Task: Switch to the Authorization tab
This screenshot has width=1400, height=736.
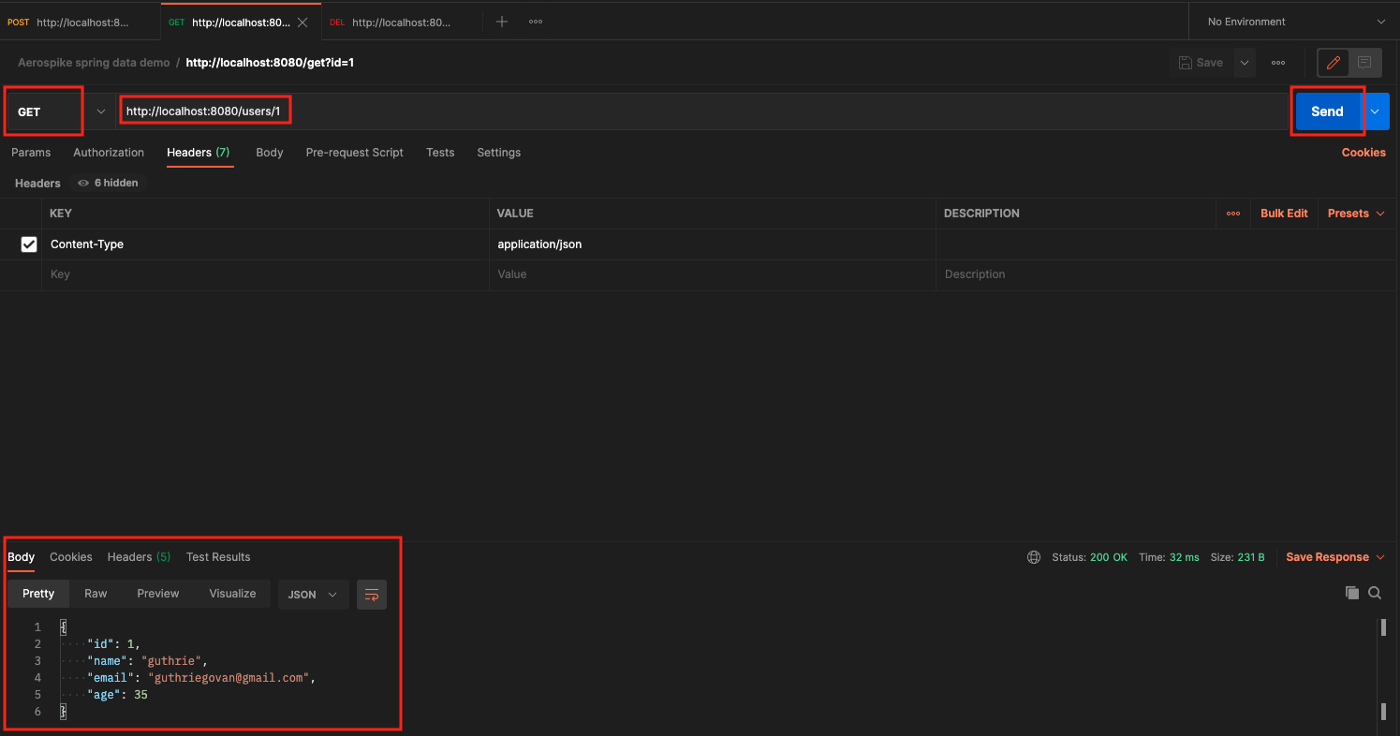Action: point(109,153)
